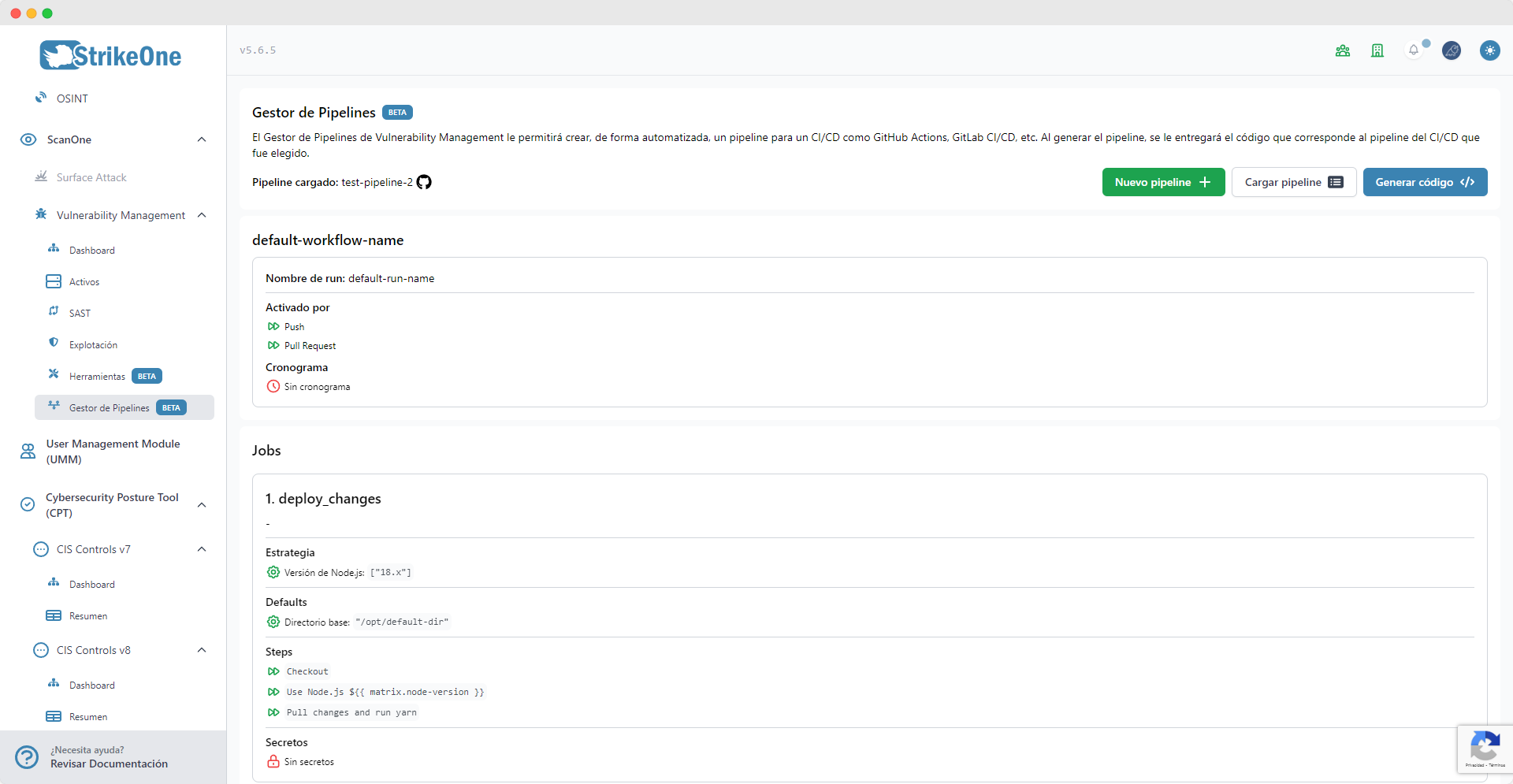
Task: Click the Checkout step
Action: click(x=307, y=671)
